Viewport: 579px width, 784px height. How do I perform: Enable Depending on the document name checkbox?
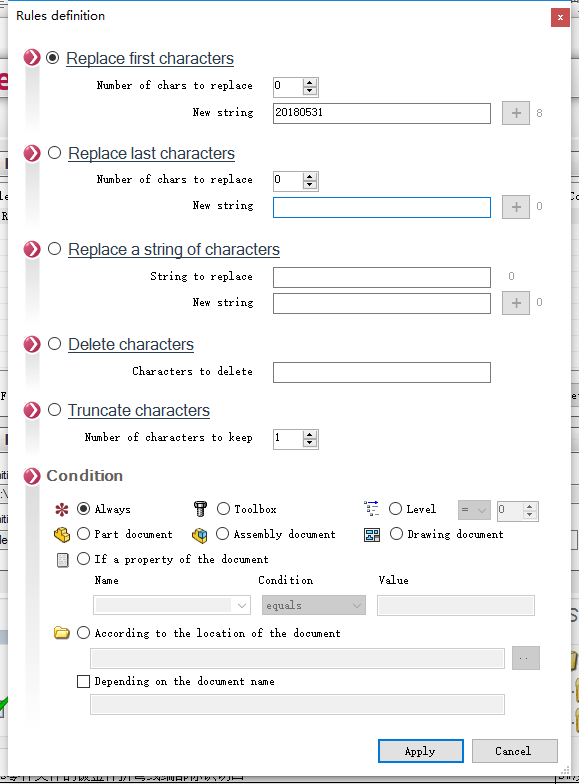[84, 682]
